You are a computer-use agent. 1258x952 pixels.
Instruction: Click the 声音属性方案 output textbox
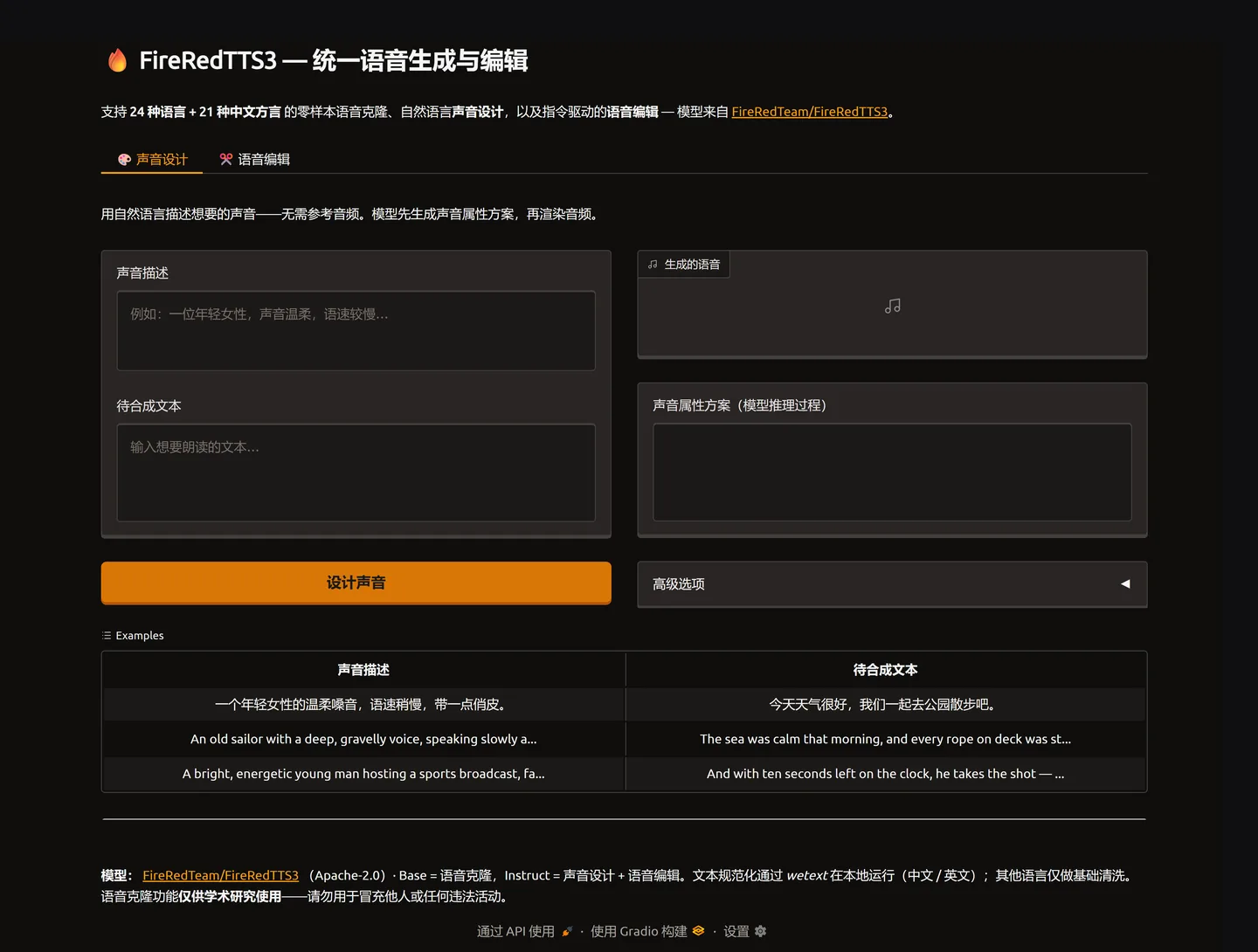coord(892,473)
